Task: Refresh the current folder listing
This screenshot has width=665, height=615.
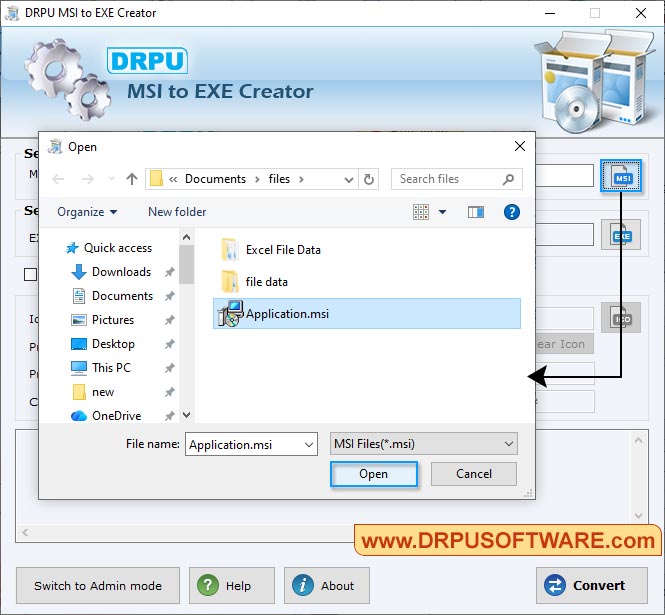Action: (x=370, y=179)
